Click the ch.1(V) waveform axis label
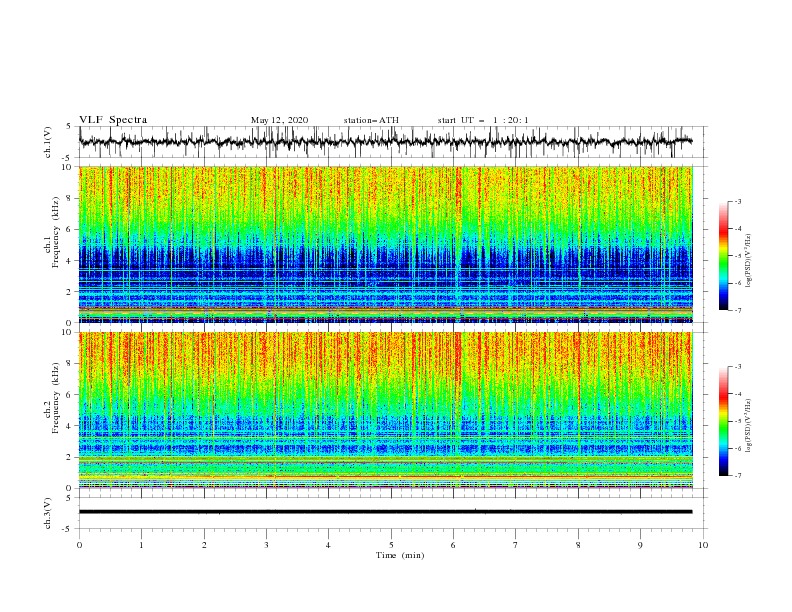The width and height of the screenshot is (792, 612). [48, 142]
